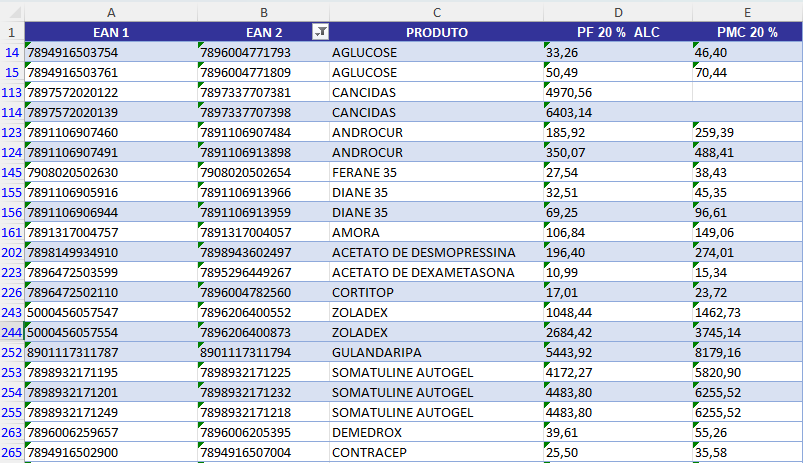This screenshot has height=463, width=803.
Task: Select column E header
Action: click(748, 12)
